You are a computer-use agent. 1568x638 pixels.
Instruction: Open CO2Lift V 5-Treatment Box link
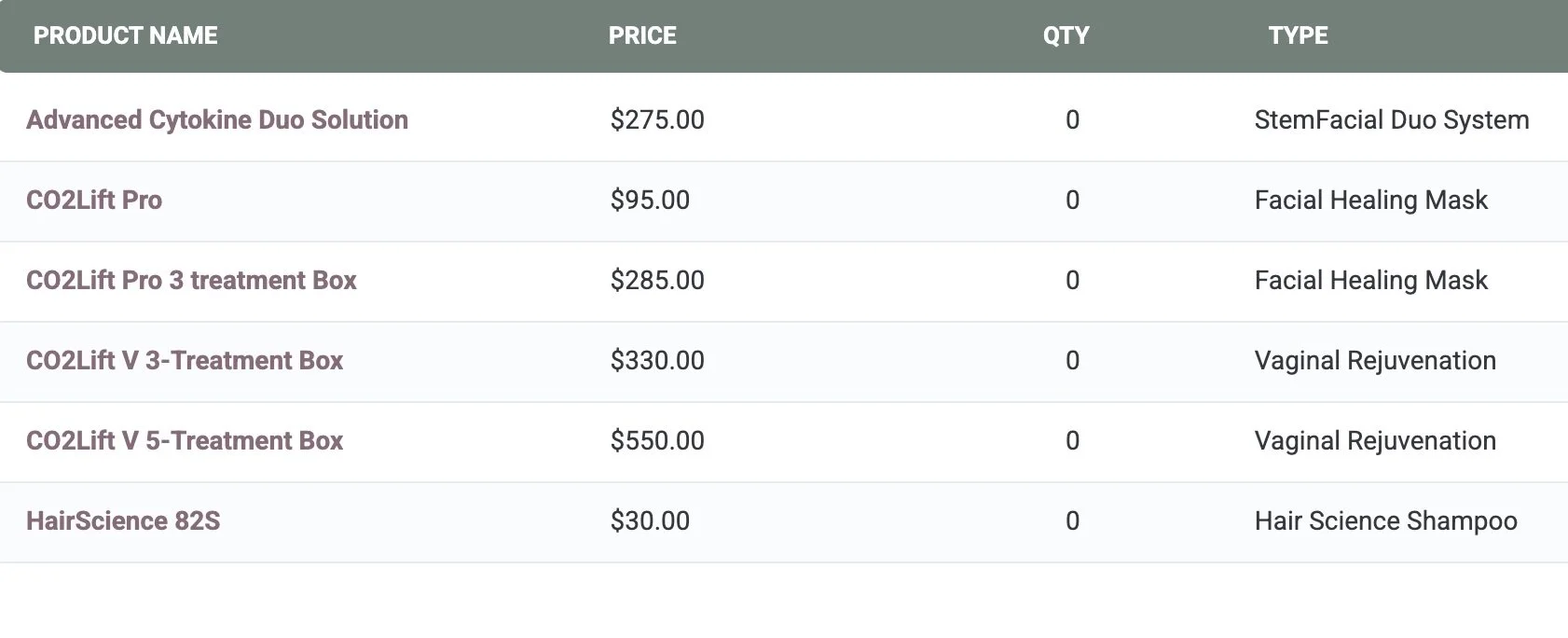pos(185,440)
